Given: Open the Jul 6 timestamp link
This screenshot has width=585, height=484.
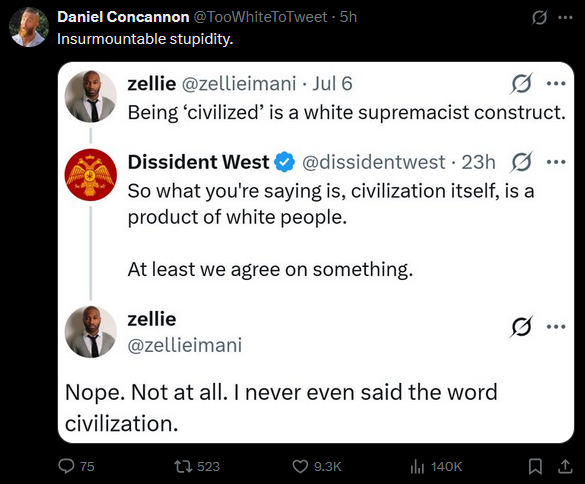Looking at the screenshot, I should [332, 84].
